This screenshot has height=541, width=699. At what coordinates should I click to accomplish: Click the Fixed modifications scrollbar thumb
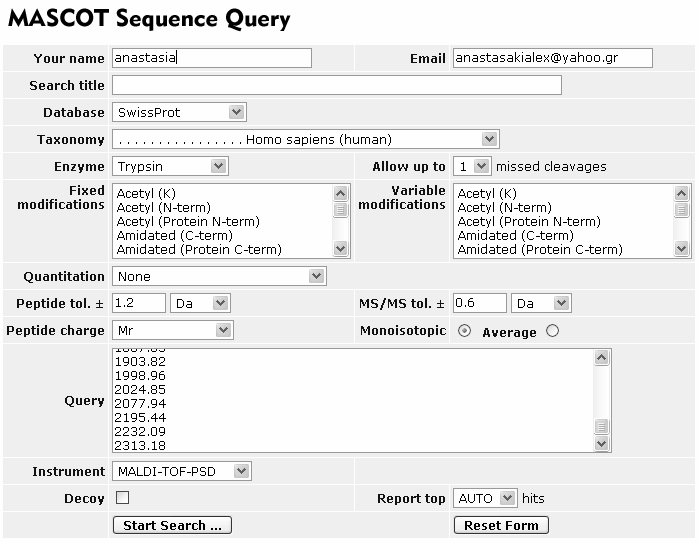(341, 209)
